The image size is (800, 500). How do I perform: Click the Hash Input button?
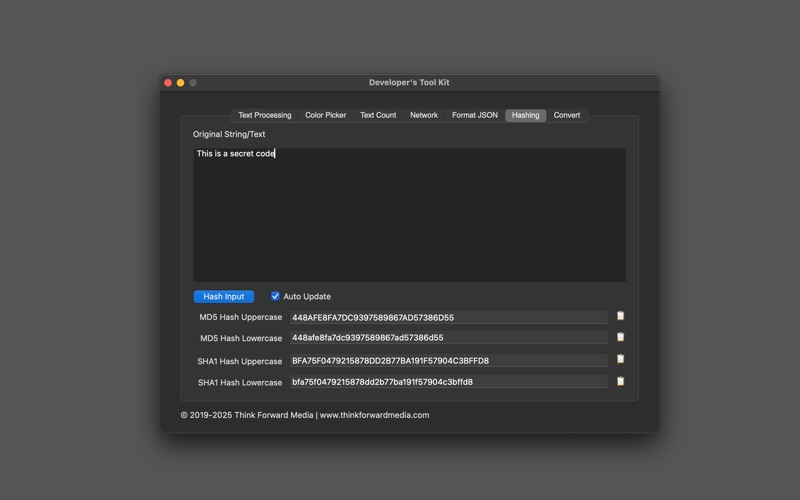[223, 296]
